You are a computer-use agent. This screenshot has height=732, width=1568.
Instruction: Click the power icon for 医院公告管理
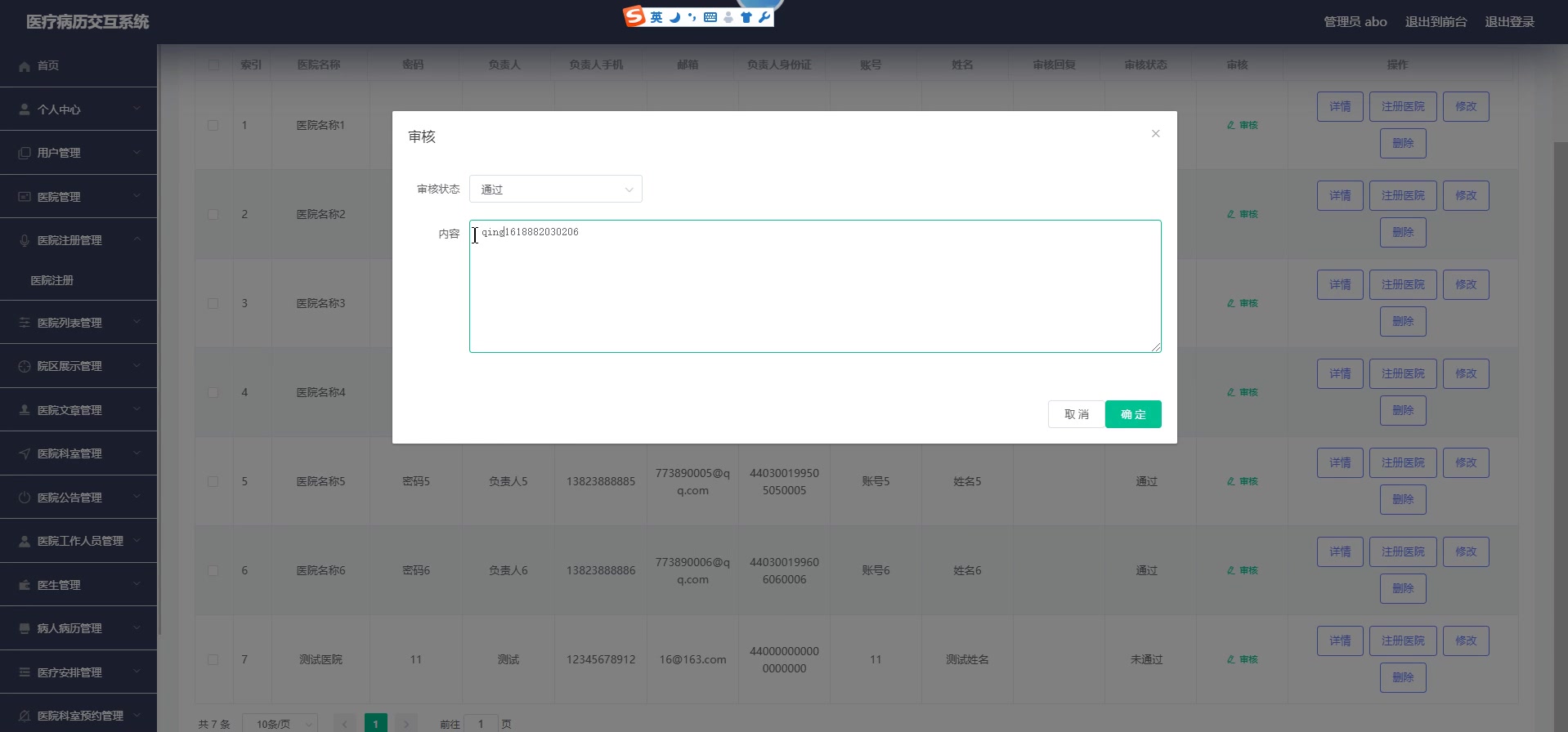(25, 498)
